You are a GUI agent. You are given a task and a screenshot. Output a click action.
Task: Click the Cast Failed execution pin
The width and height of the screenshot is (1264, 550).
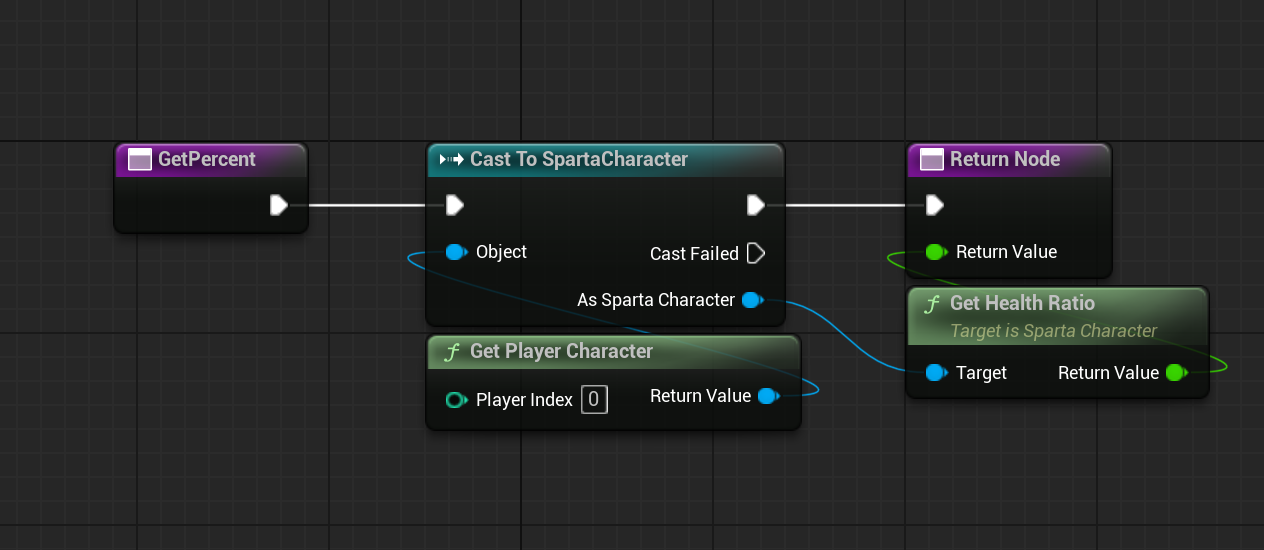click(x=756, y=253)
